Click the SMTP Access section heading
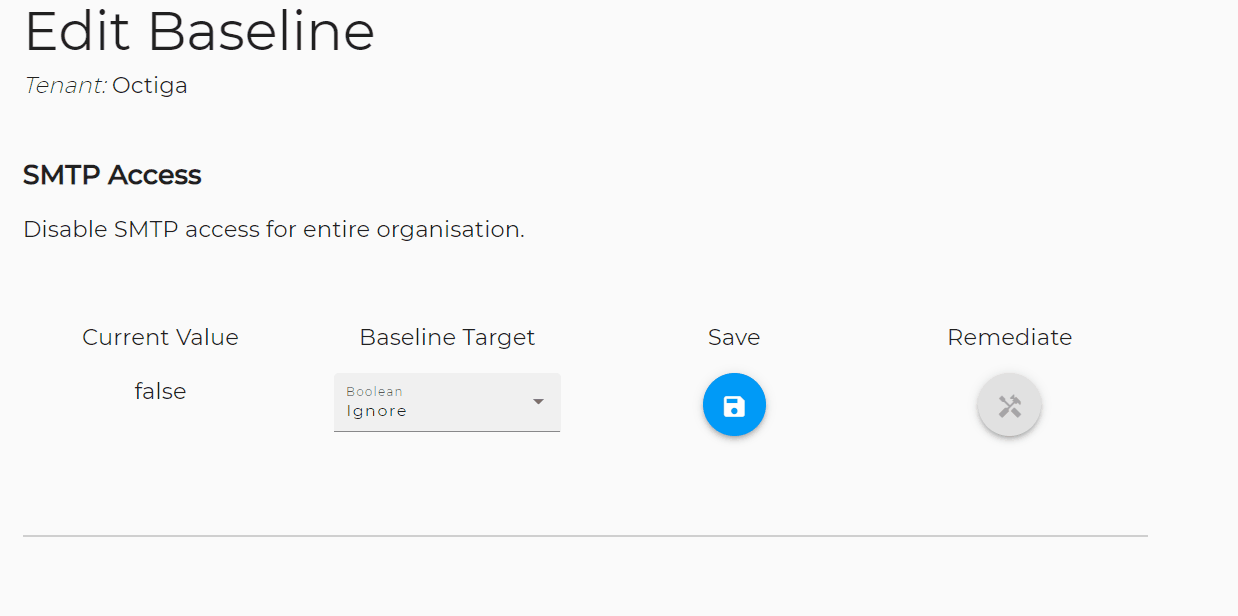Viewport: 1238px width, 616px height. 112,174
